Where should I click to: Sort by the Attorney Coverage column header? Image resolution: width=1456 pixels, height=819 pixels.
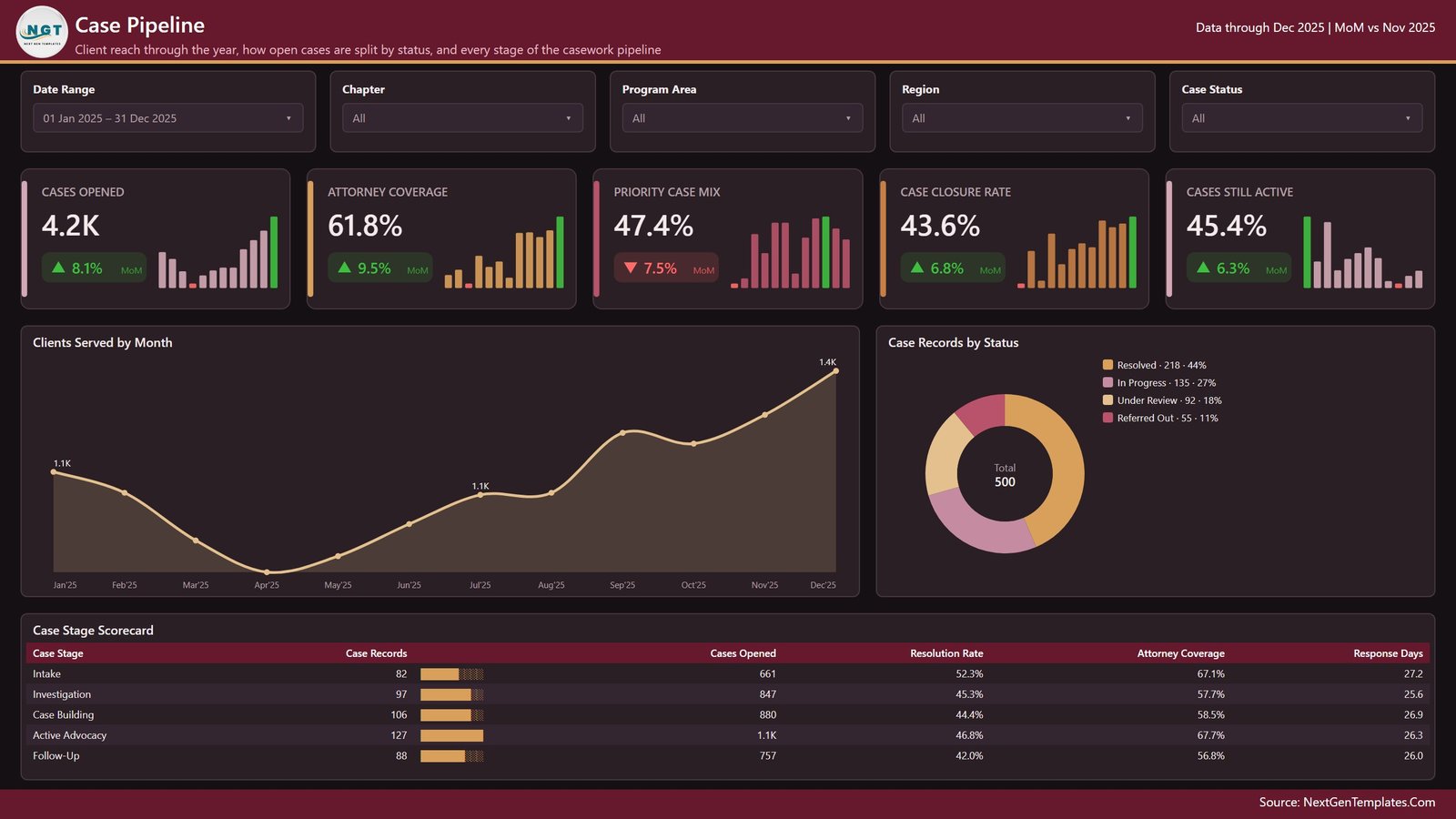1180,653
